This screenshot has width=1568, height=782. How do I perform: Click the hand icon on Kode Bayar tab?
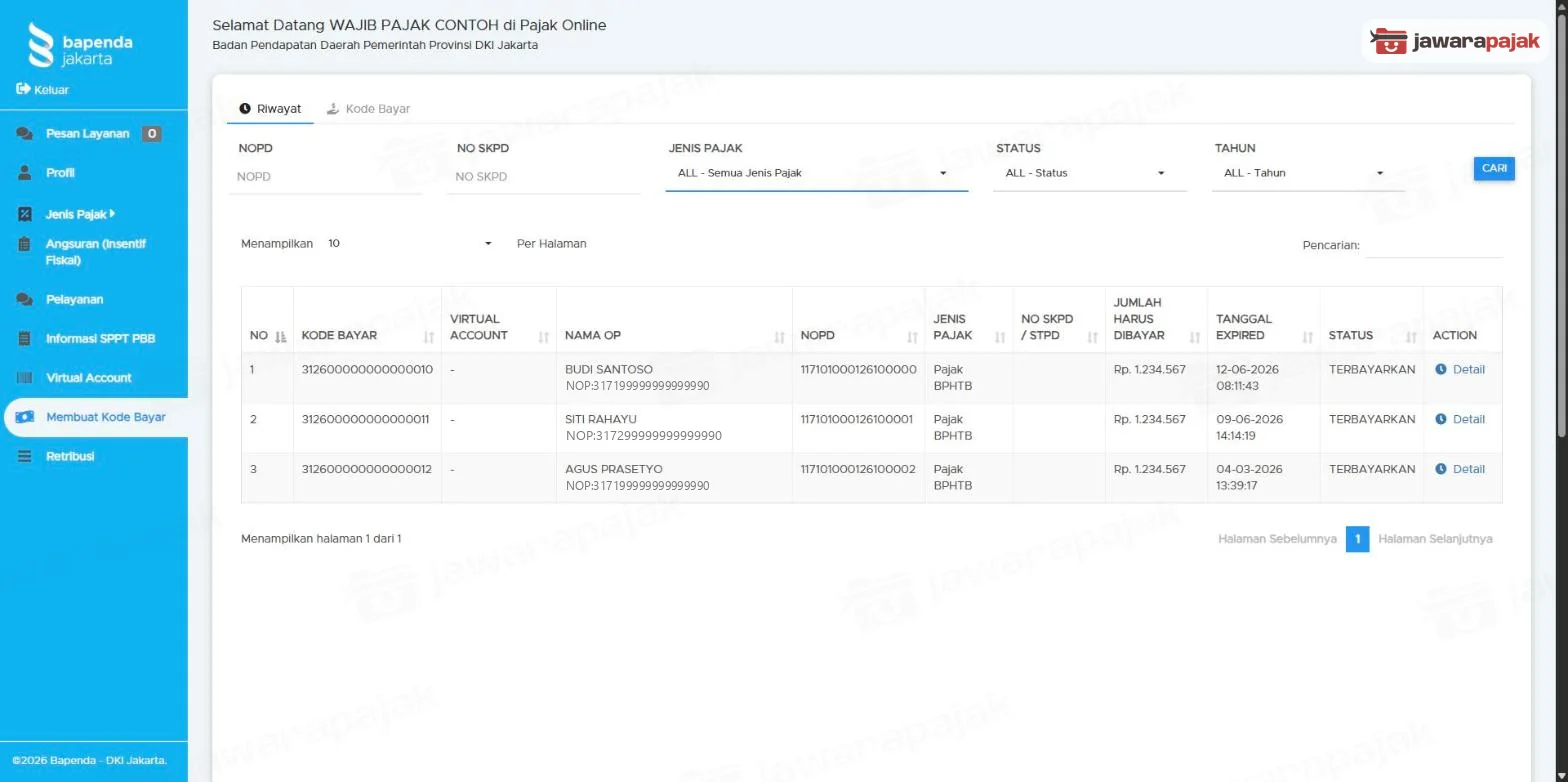click(333, 109)
